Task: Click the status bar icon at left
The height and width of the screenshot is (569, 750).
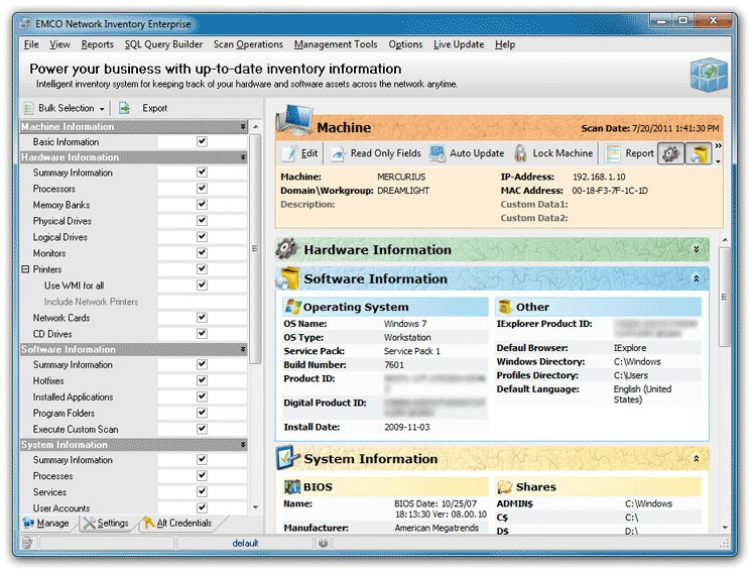Action: tap(27, 543)
